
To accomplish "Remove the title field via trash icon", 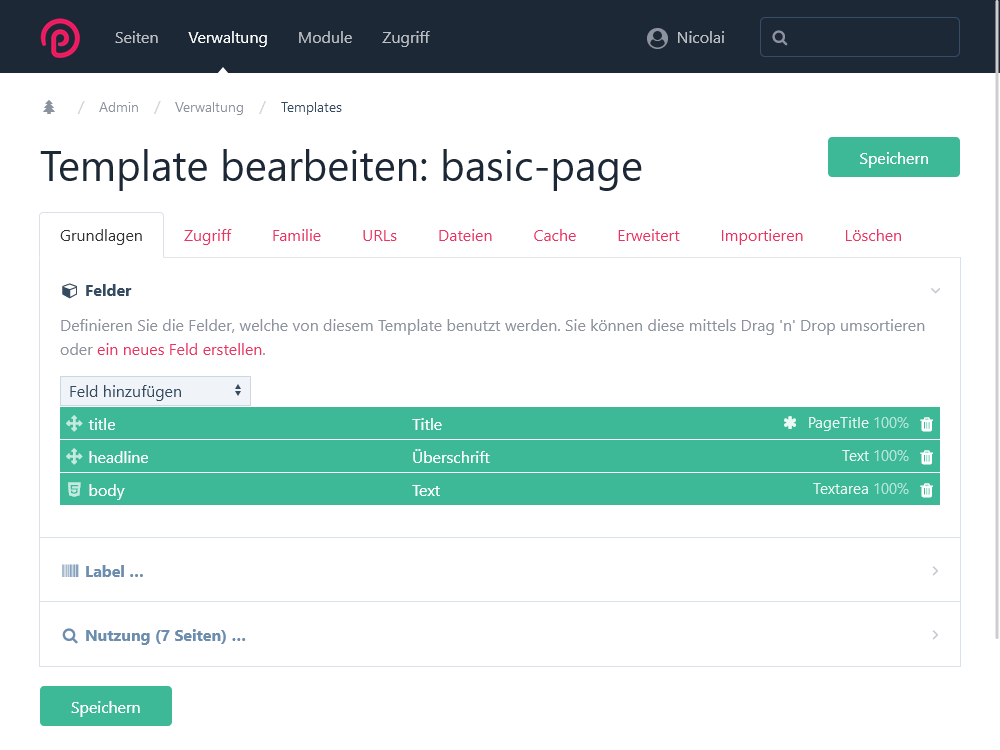I will click(927, 423).
